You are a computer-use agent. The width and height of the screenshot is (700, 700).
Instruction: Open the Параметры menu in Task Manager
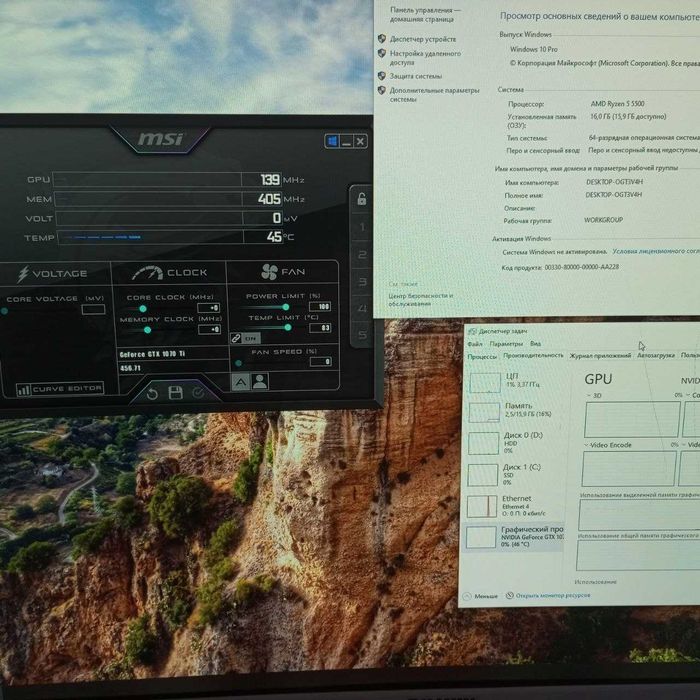pyautogui.click(x=506, y=344)
